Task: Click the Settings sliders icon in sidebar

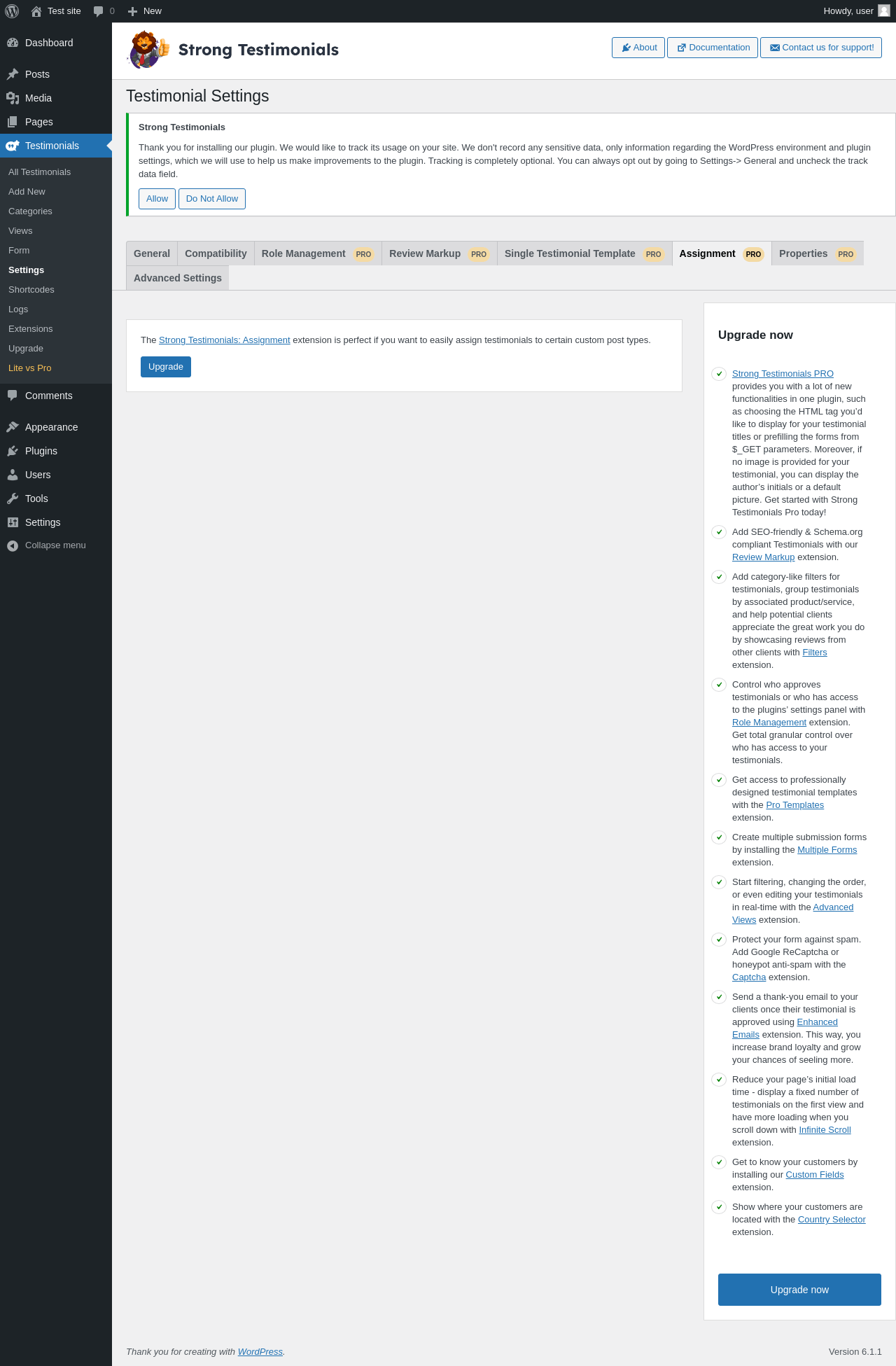Action: tap(13, 522)
